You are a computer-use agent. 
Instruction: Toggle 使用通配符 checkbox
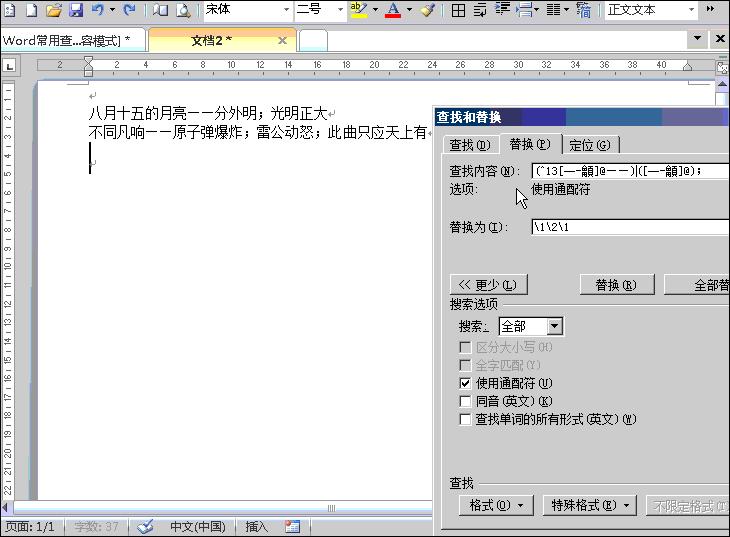pyautogui.click(x=465, y=383)
